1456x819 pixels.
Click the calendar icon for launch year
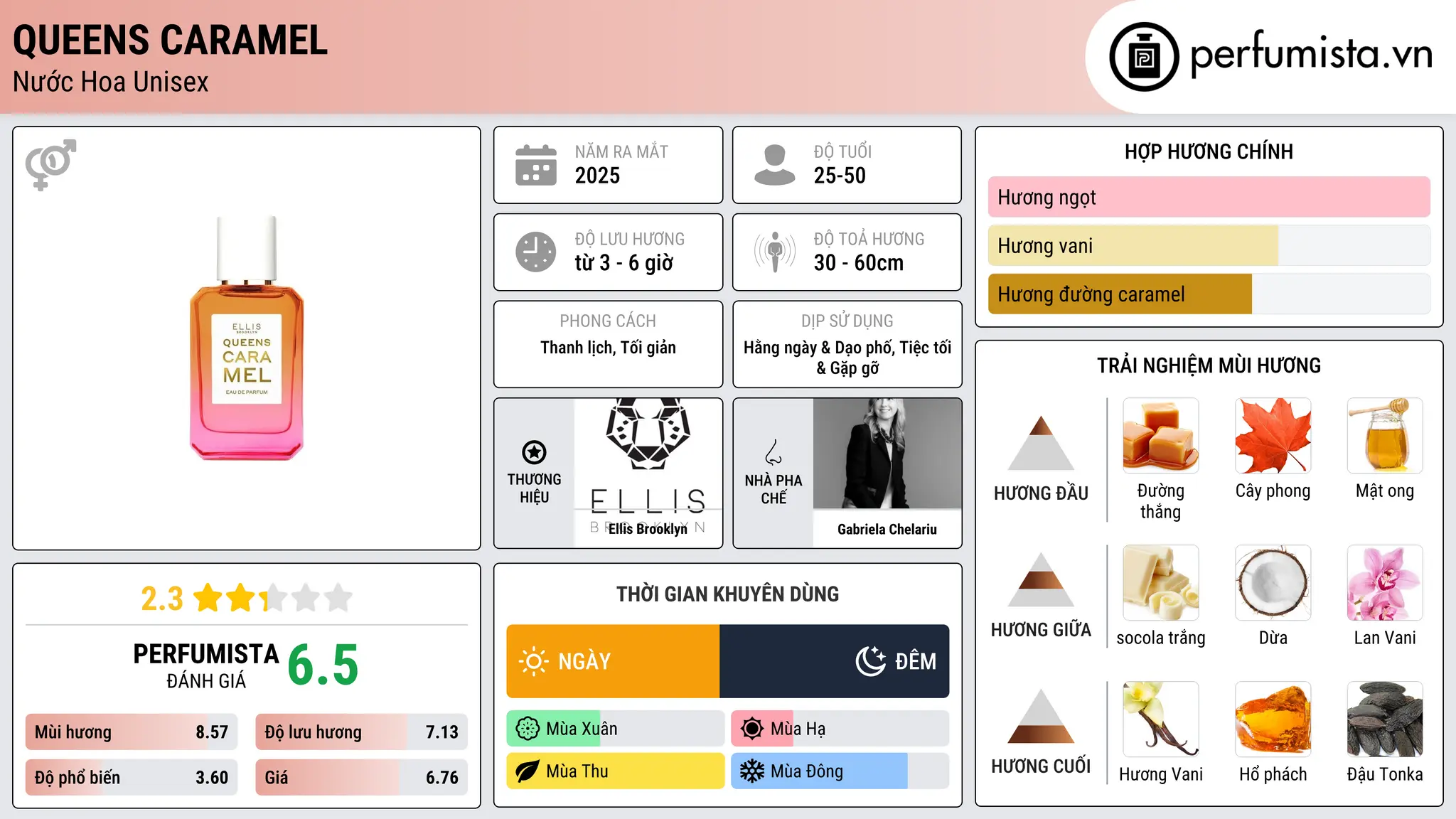point(536,165)
